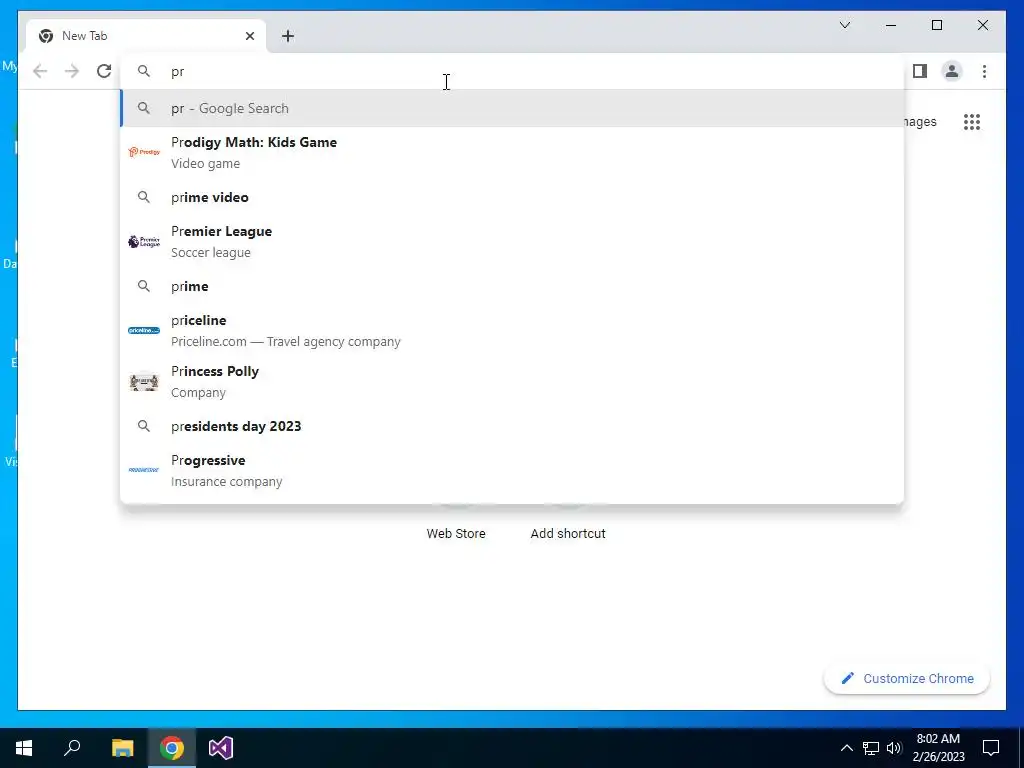1024x768 pixels.
Task: Close the New Tab tab
Action: tap(249, 36)
